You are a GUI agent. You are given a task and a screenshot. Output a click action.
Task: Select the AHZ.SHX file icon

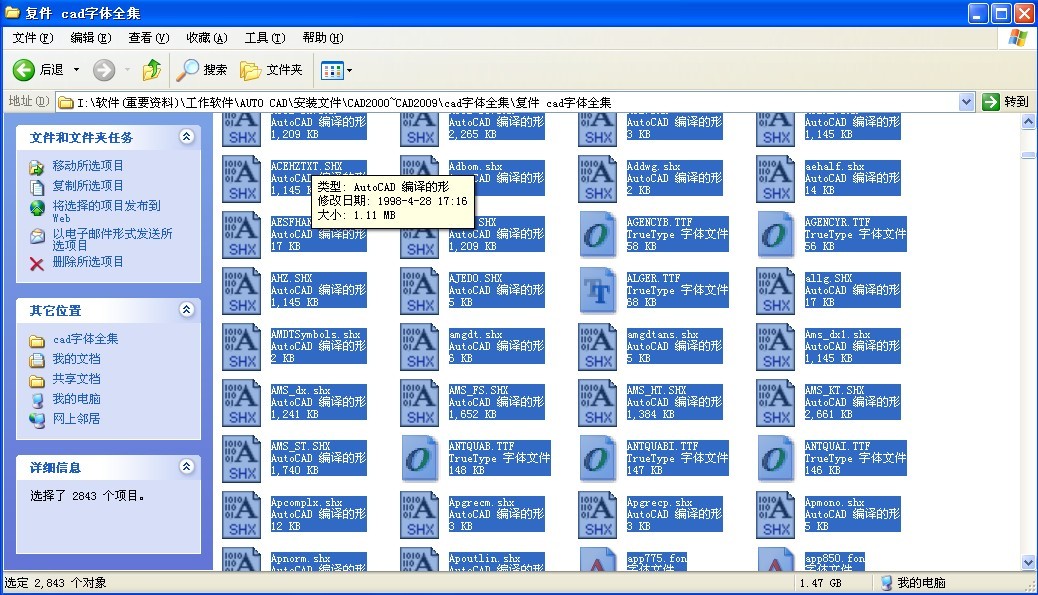[x=242, y=291]
